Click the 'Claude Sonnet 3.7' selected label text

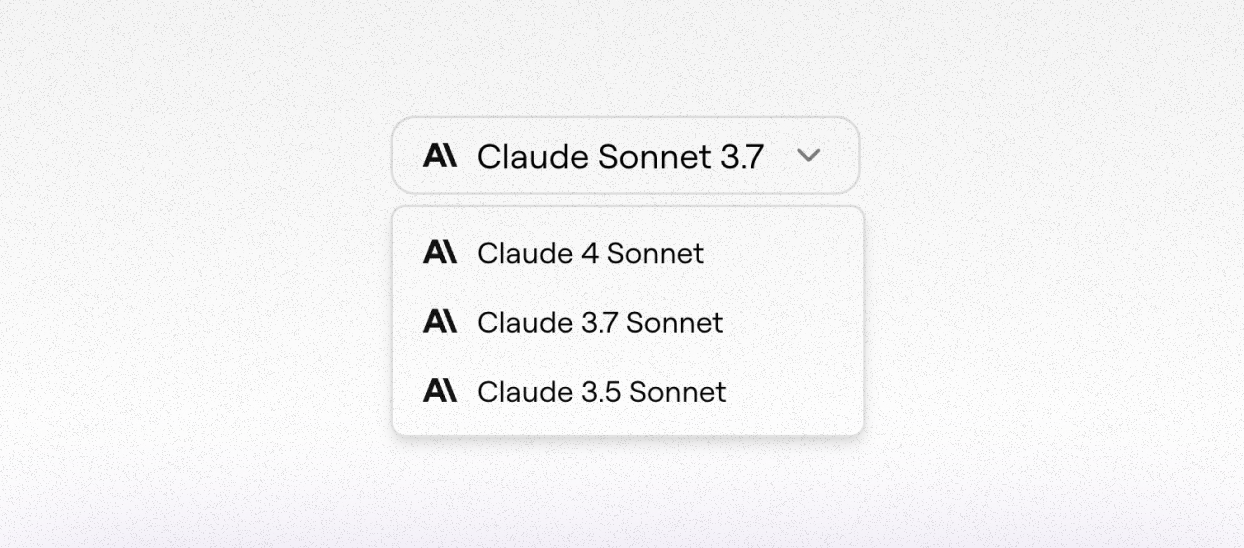[x=620, y=156]
